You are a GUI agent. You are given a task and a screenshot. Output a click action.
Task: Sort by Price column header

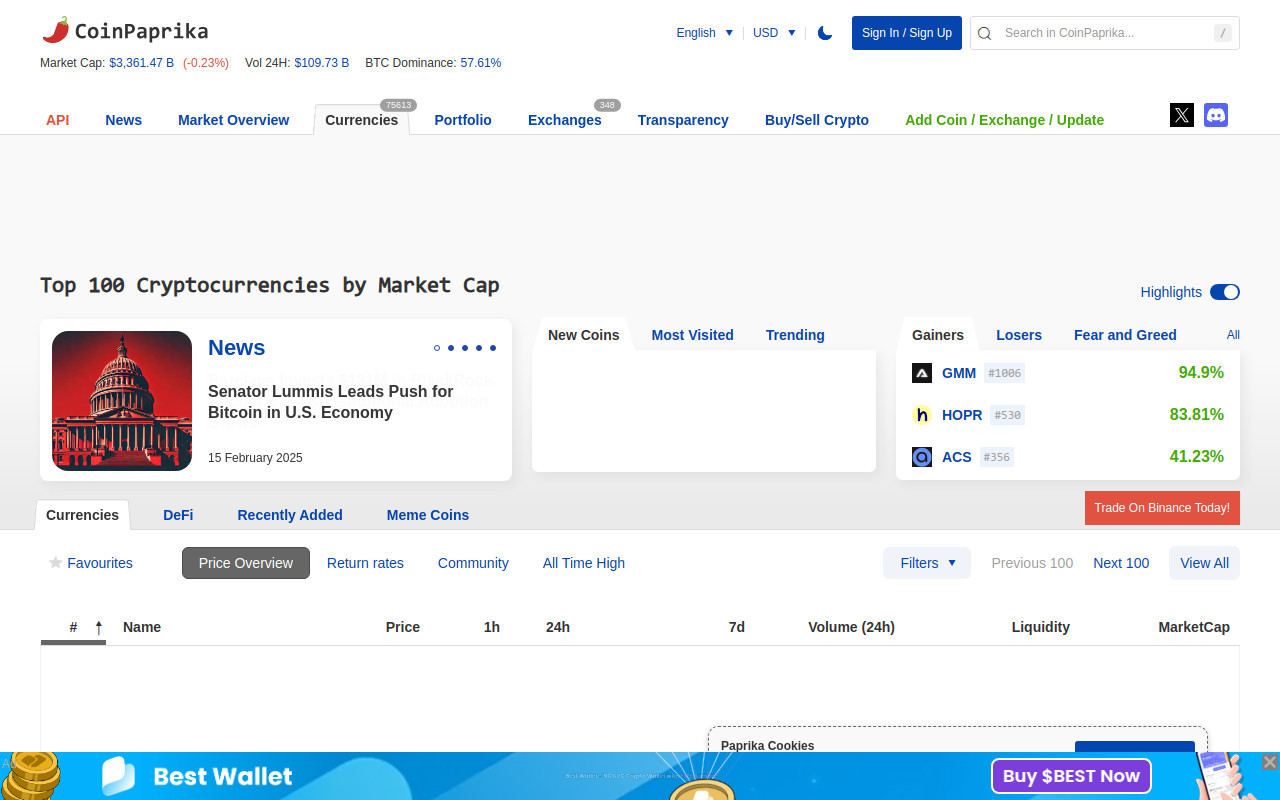[x=403, y=627]
